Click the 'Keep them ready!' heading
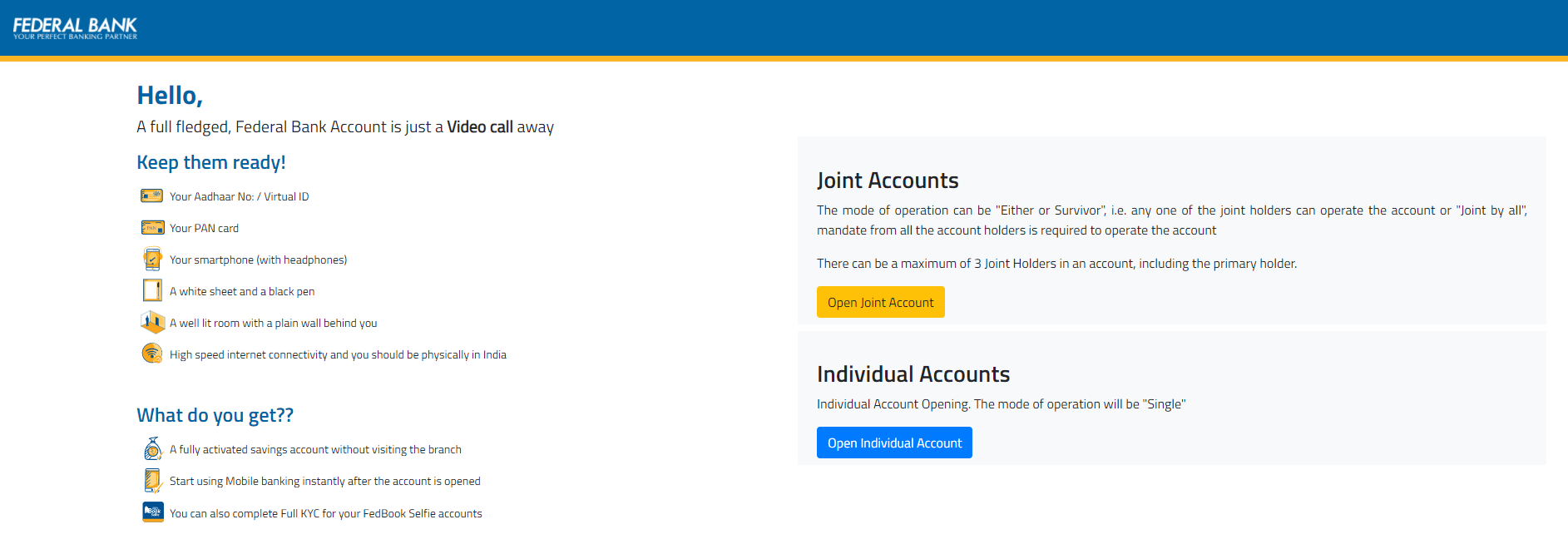Image resolution: width=1568 pixels, height=554 pixels. tap(211, 163)
